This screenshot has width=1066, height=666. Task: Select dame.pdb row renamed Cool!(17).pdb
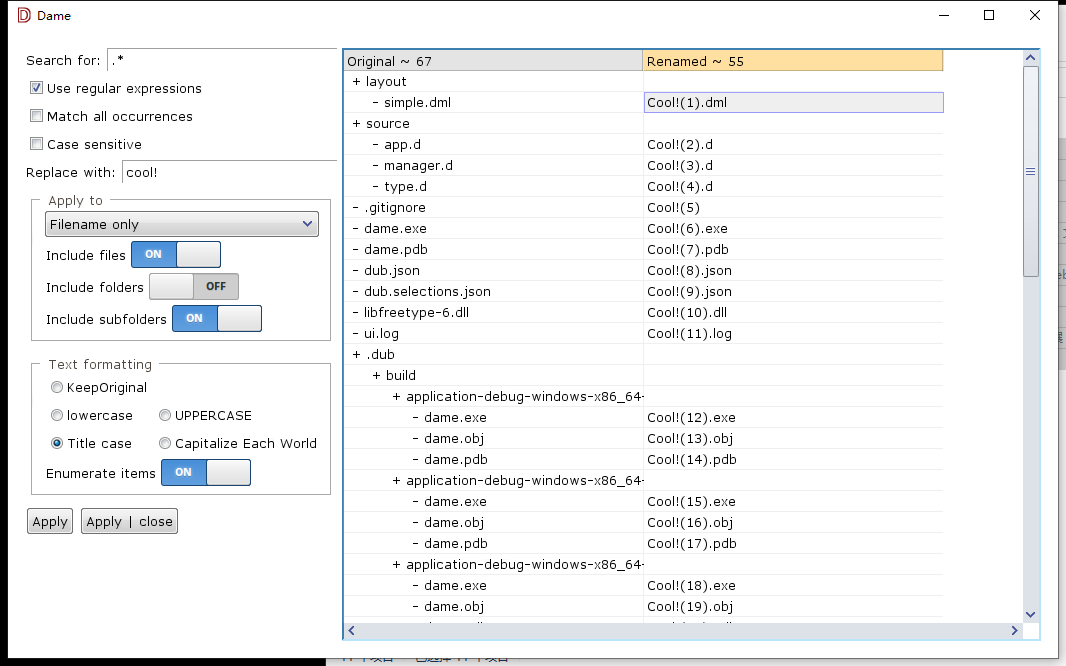click(x=493, y=544)
